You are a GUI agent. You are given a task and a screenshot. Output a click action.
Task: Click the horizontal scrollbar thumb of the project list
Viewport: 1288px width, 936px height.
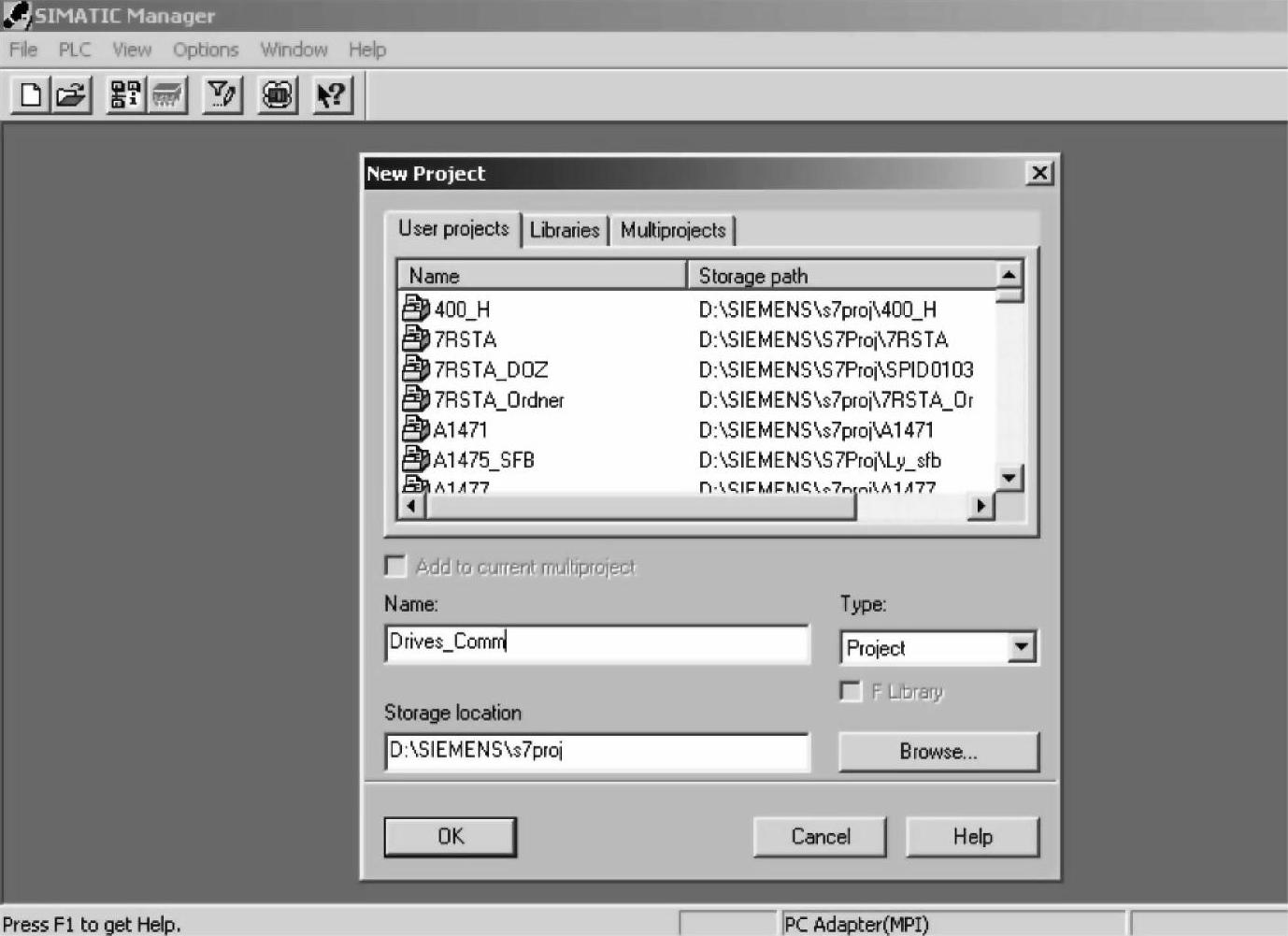coord(640,506)
